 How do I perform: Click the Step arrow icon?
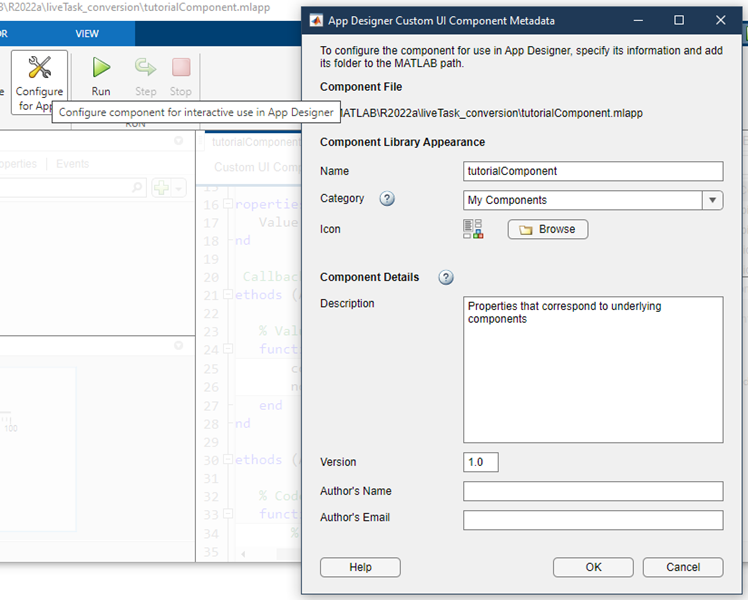pos(145,67)
